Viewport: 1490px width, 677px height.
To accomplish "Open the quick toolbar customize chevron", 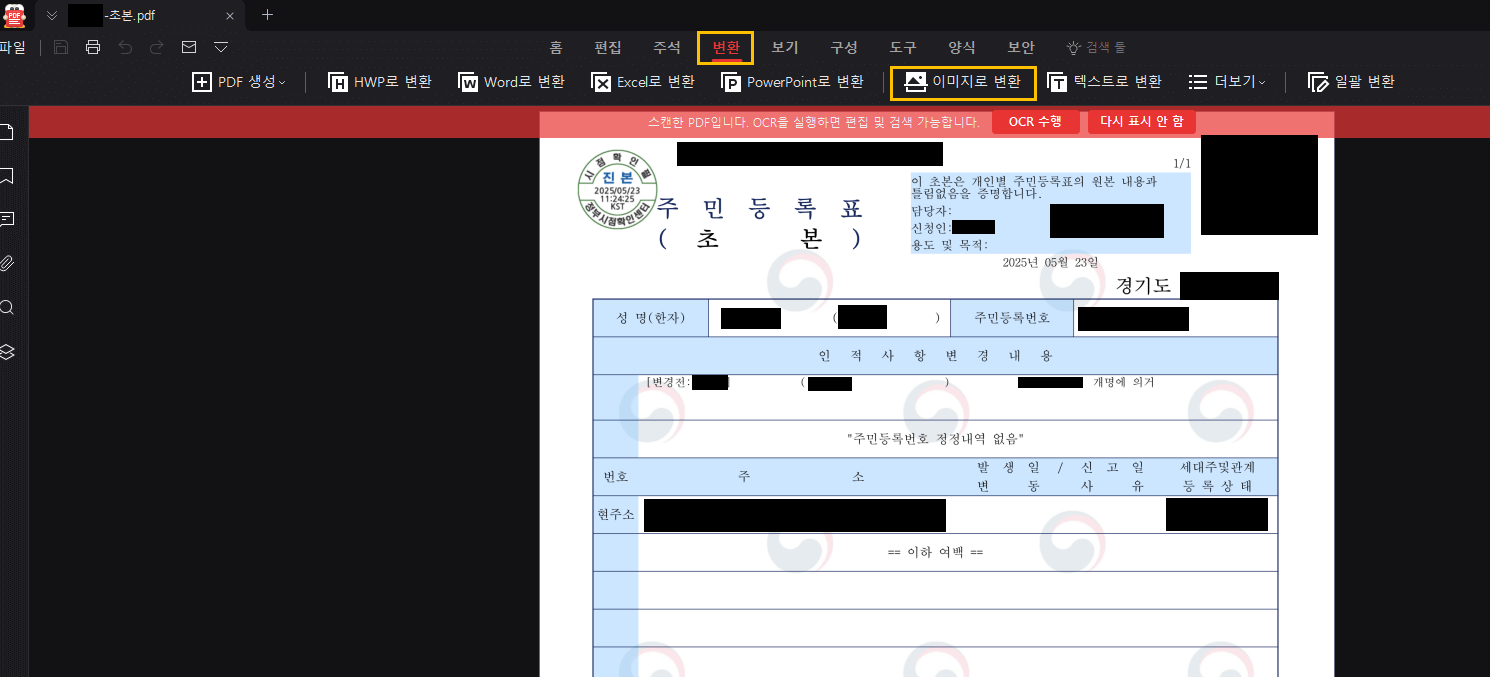I will click(220, 46).
